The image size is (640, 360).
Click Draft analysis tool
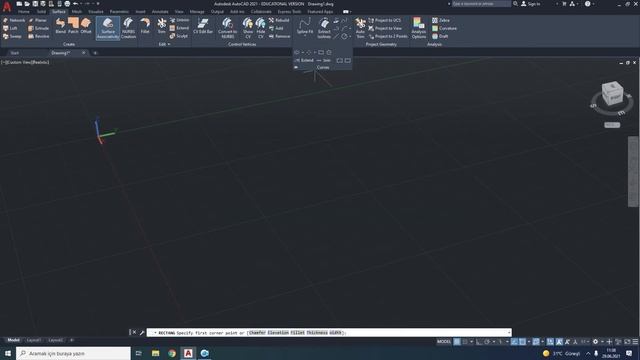[x=440, y=36]
